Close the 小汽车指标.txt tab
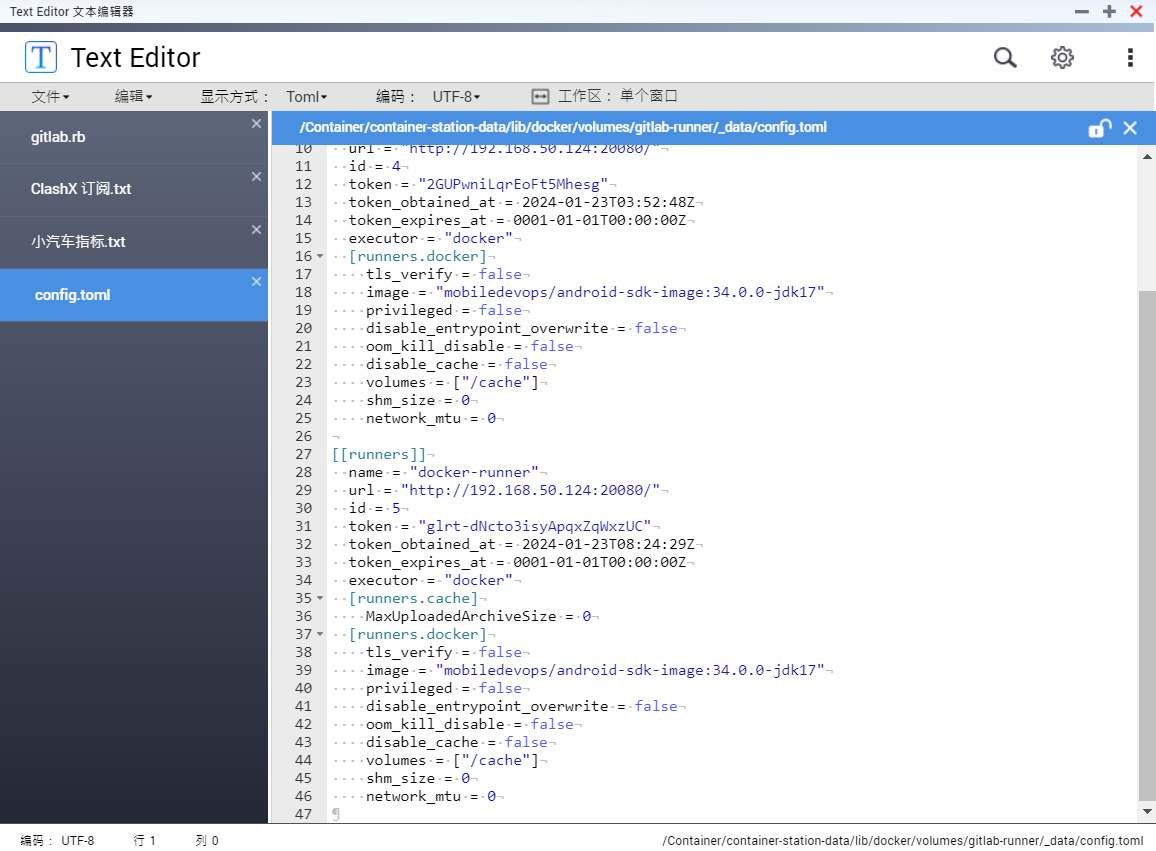 (256, 229)
